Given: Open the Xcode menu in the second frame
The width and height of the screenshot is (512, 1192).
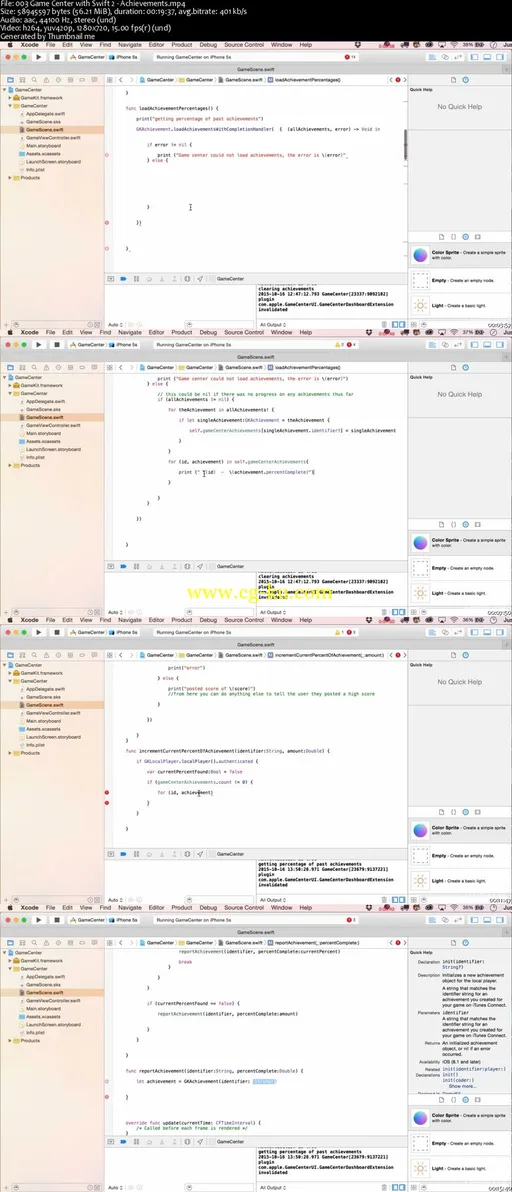Looking at the screenshot, I should 30,332.
